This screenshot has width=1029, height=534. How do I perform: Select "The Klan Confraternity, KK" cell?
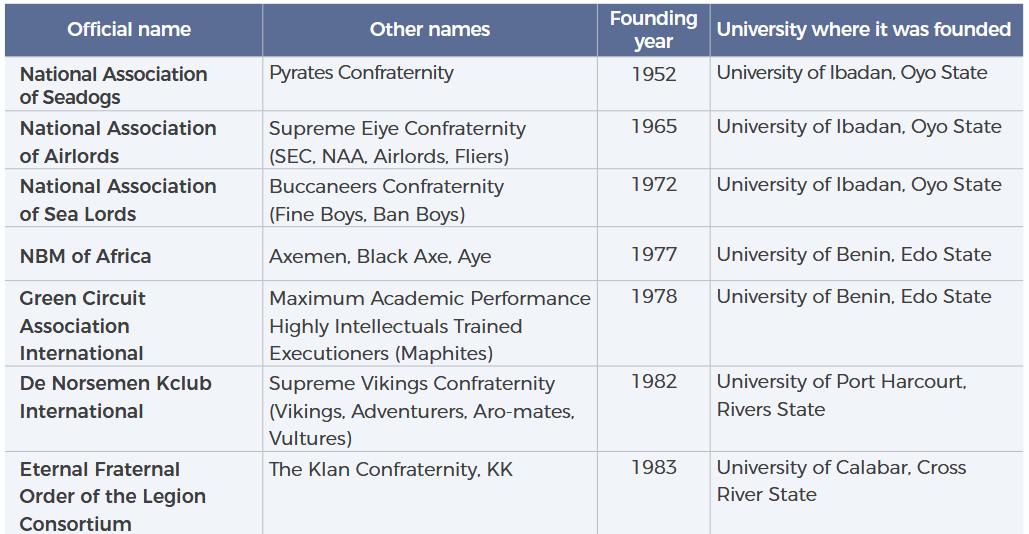[391, 470]
